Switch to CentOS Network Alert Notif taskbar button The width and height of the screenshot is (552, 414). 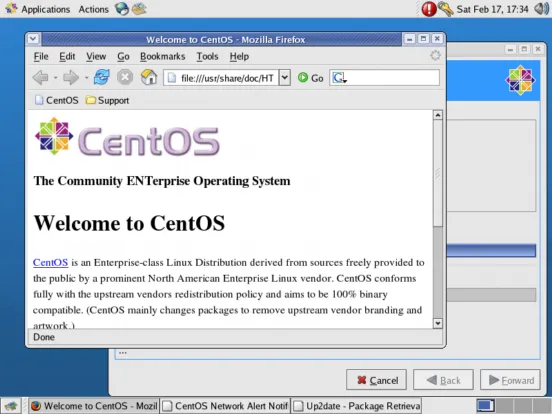(x=225, y=406)
